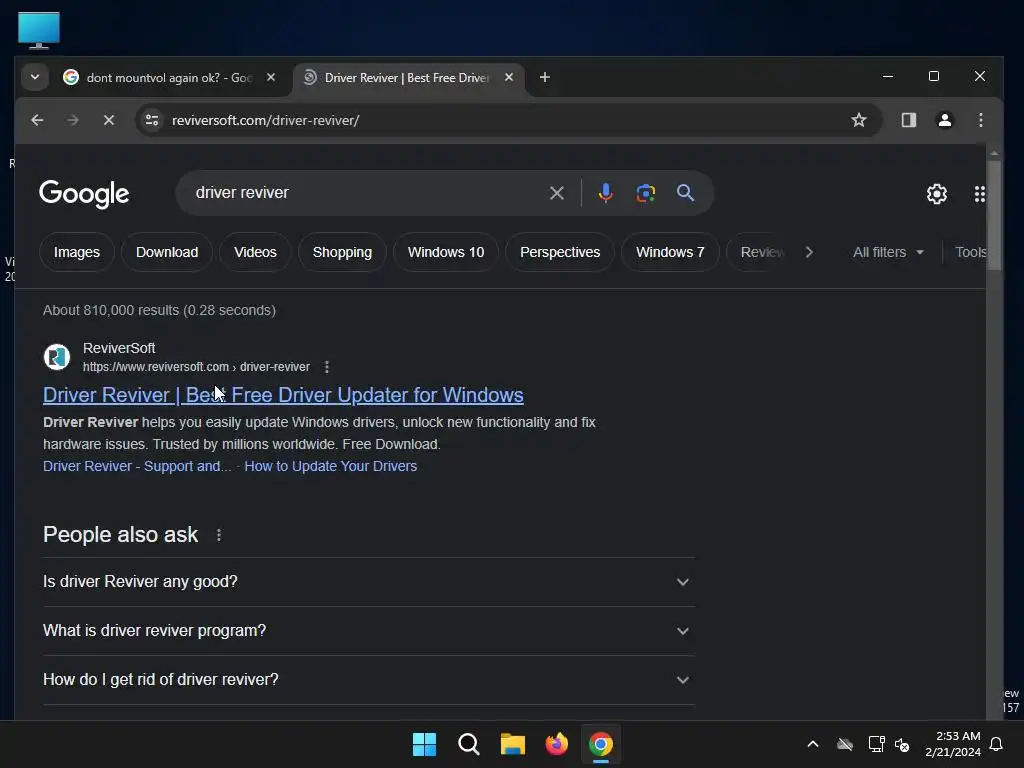Select the Shopping filter chip

pyautogui.click(x=342, y=252)
